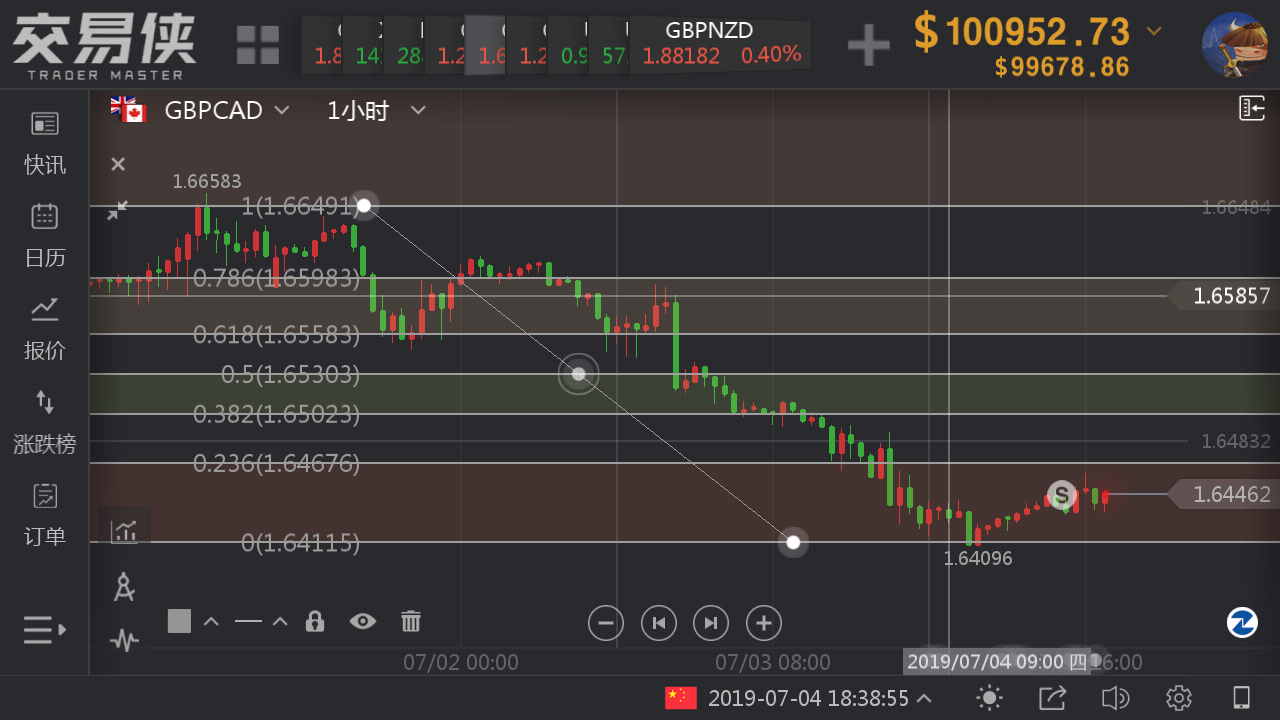Viewport: 1280px width, 720px height.
Task: Select the GBPNZD quote card
Action: 722,45
